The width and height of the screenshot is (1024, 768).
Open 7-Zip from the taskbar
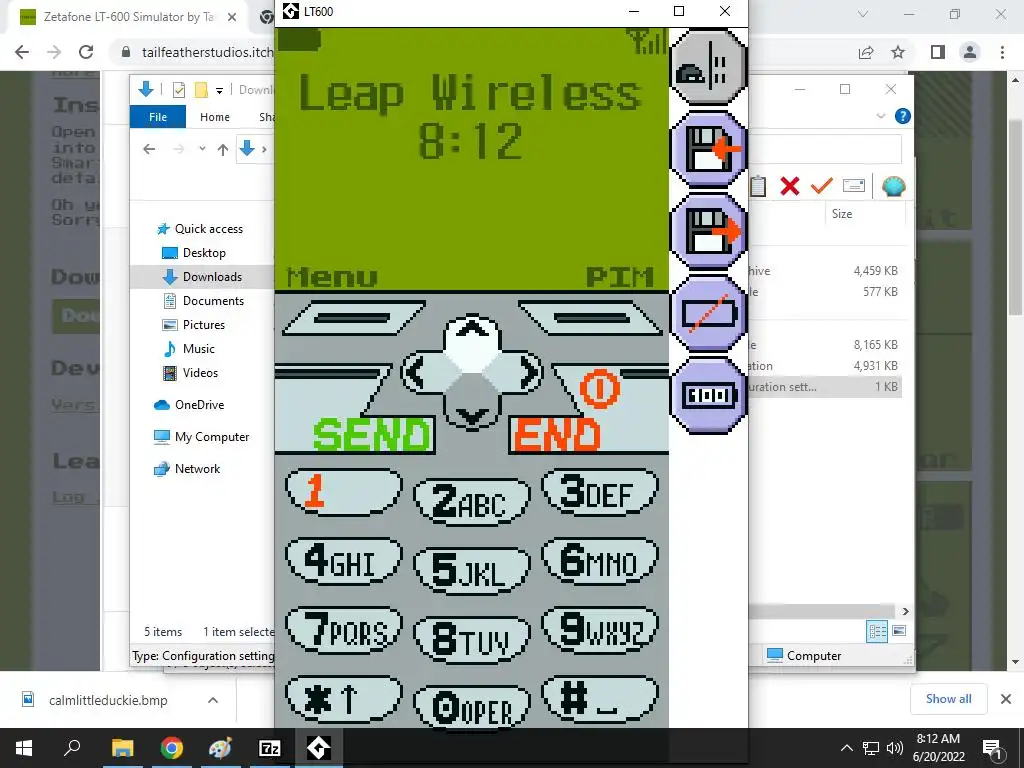(269, 748)
